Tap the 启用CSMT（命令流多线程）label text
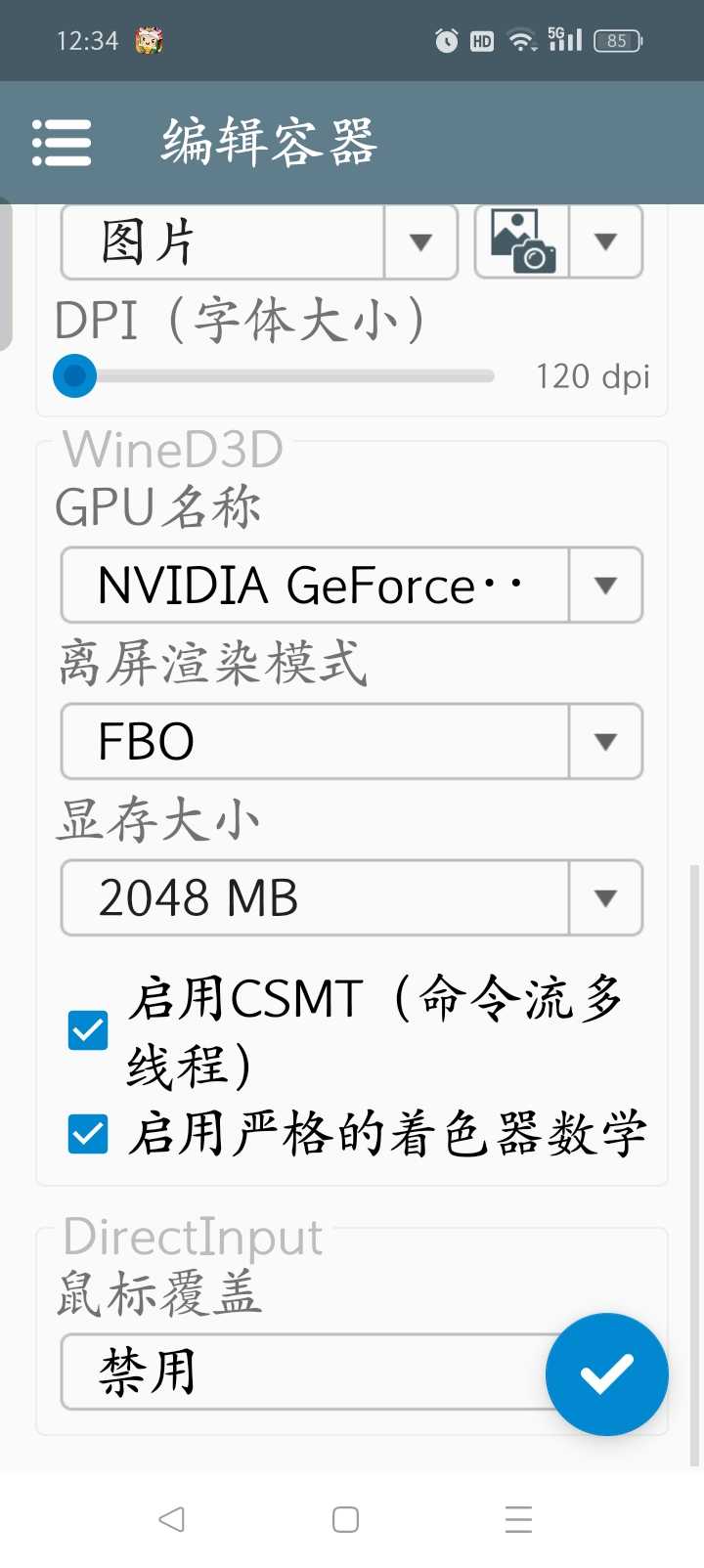704x1568 pixels. coord(376,1030)
